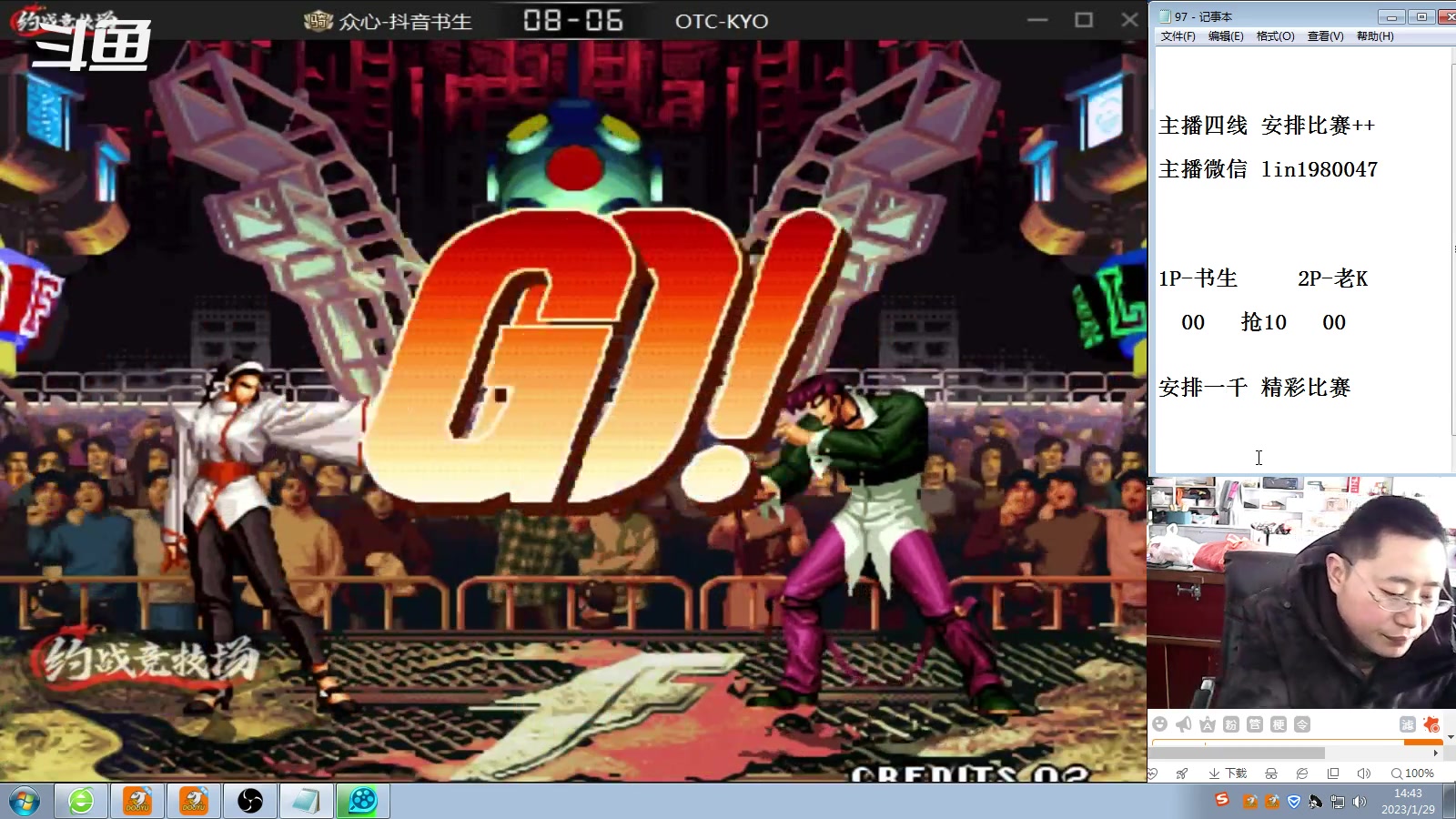This screenshot has width=1456, height=819.
Task: Click the small down arrow beside chat toolbar
Action: coord(1450,736)
